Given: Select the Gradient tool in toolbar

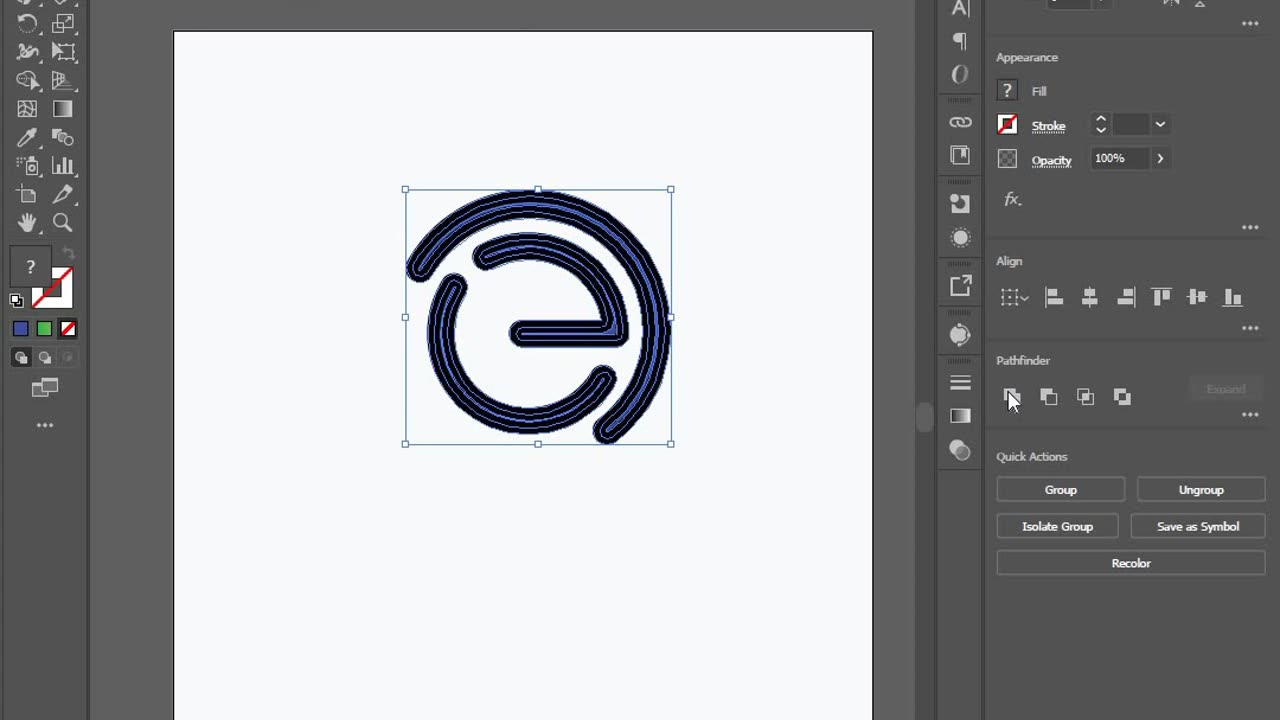Looking at the screenshot, I should [x=63, y=109].
